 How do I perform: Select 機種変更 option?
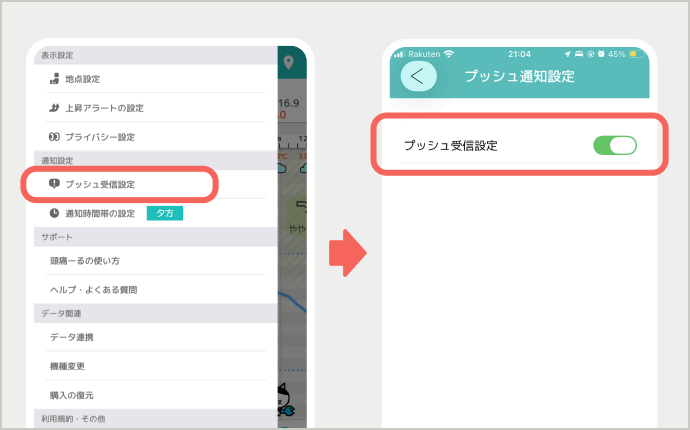point(156,366)
